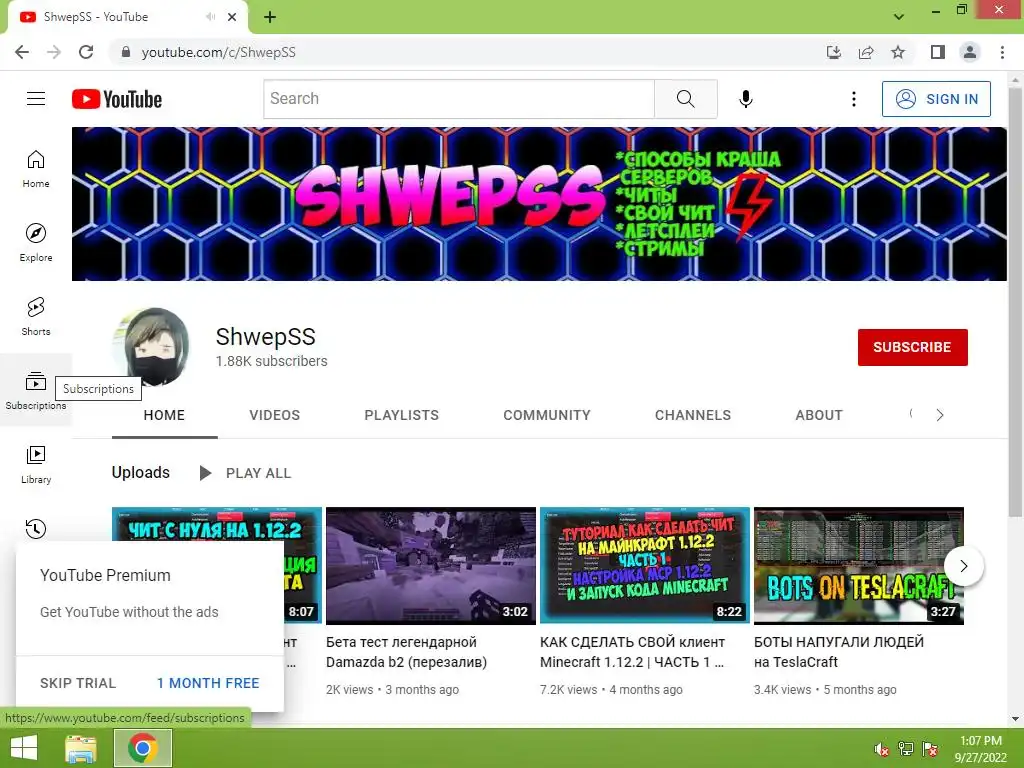Open title 'КАК СДЕЛАТЬ СВОЙ клиент Minecraft'
Viewport: 1024px width, 768px height.
[633, 652]
